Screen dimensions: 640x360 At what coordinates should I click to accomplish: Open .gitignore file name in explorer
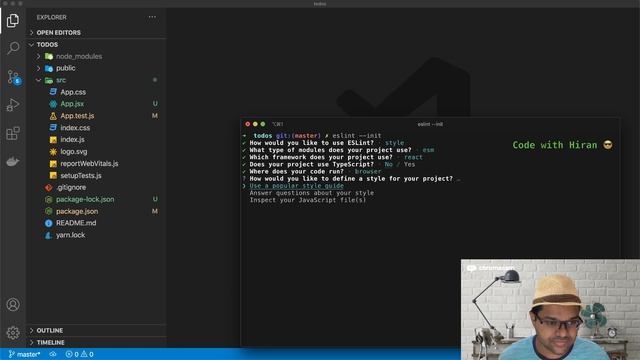[71, 187]
